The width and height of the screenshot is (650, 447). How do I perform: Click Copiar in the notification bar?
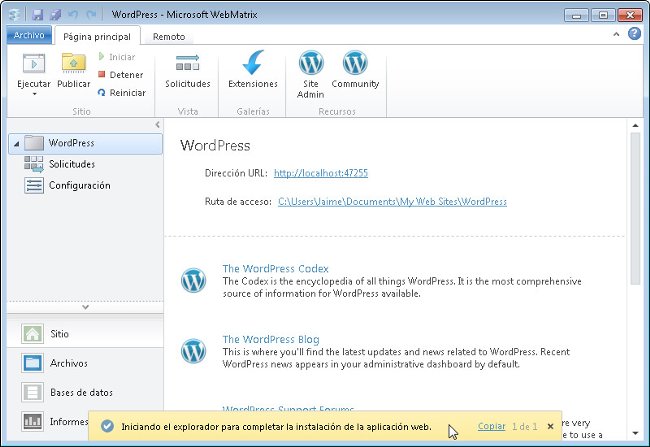click(491, 426)
